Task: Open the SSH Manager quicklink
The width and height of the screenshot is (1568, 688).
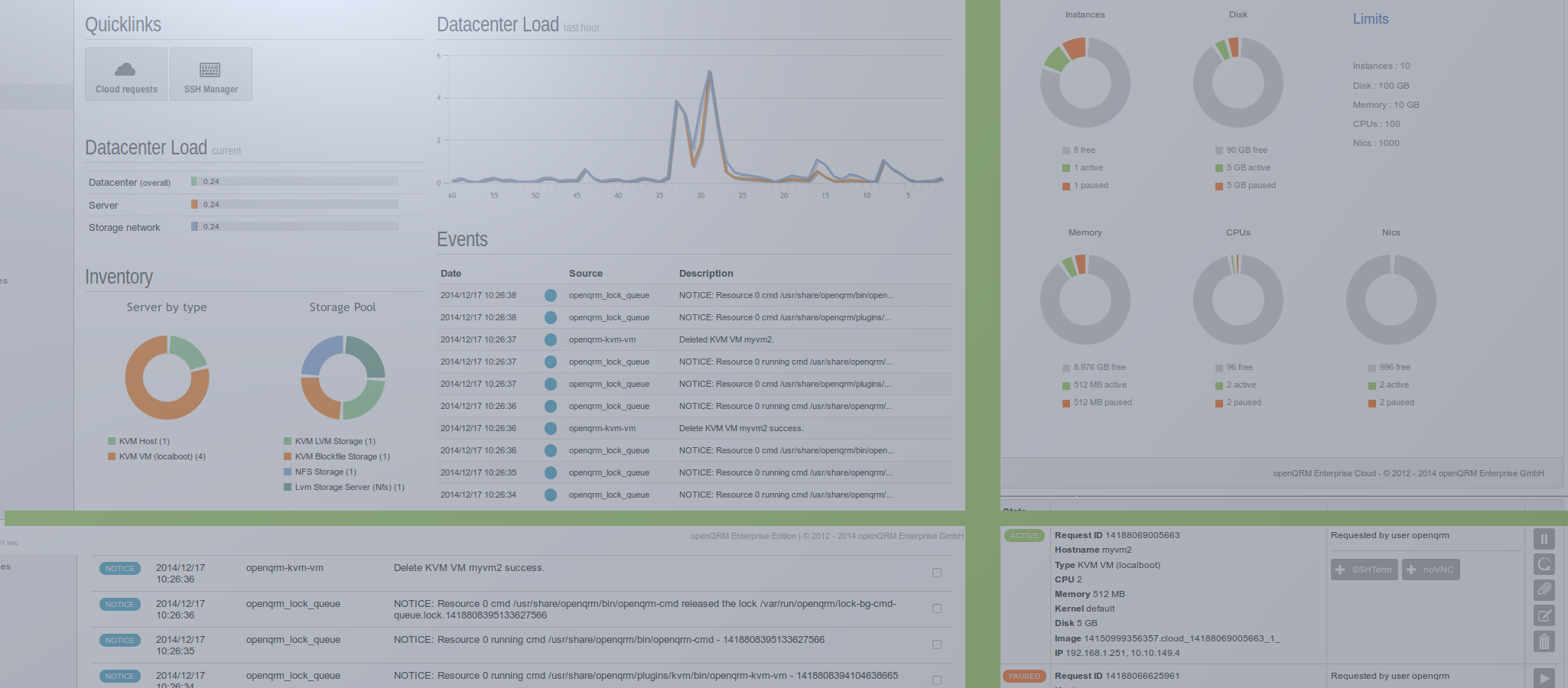Action: pos(211,74)
